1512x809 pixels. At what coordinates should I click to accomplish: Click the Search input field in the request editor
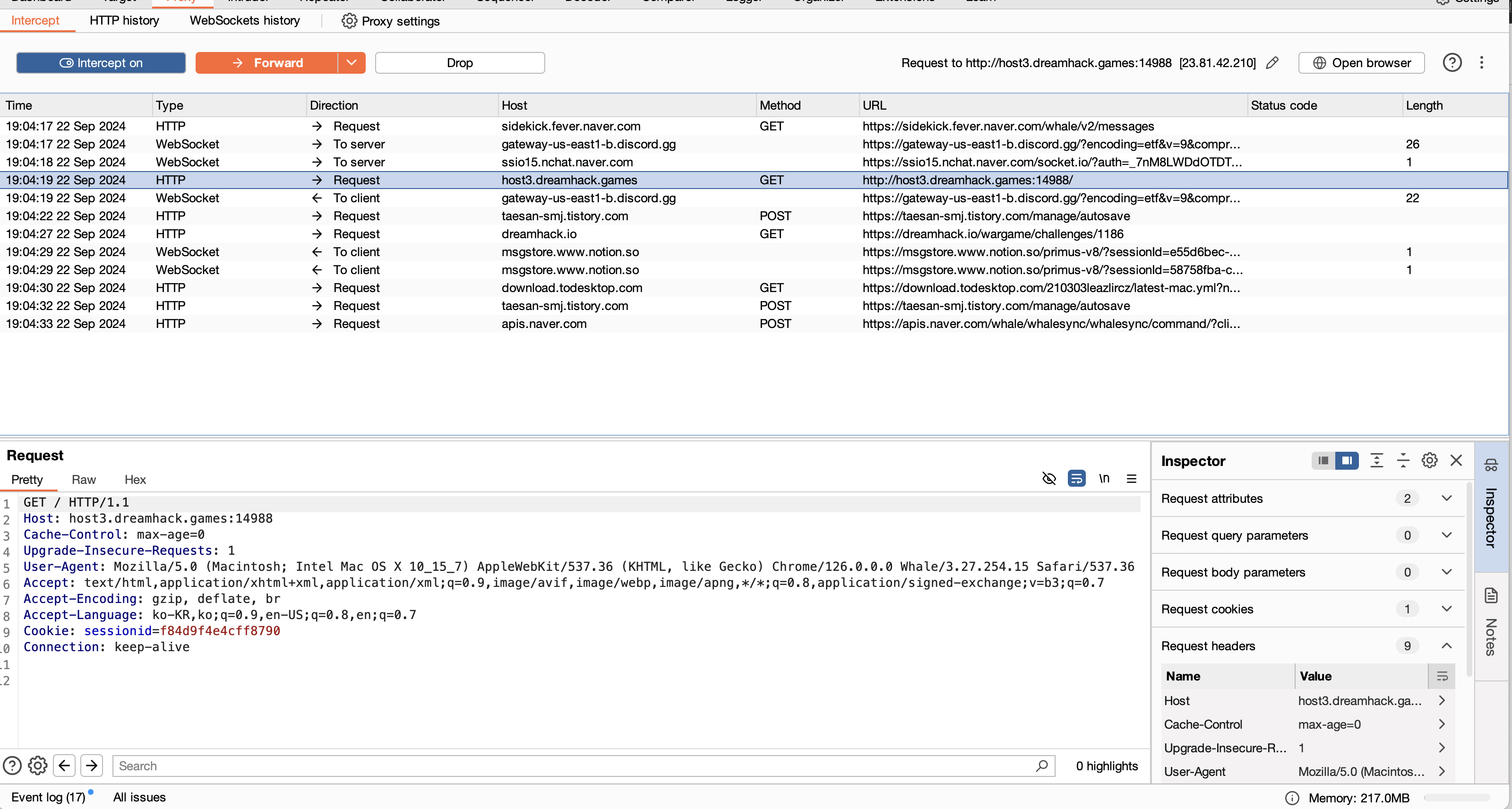(575, 766)
